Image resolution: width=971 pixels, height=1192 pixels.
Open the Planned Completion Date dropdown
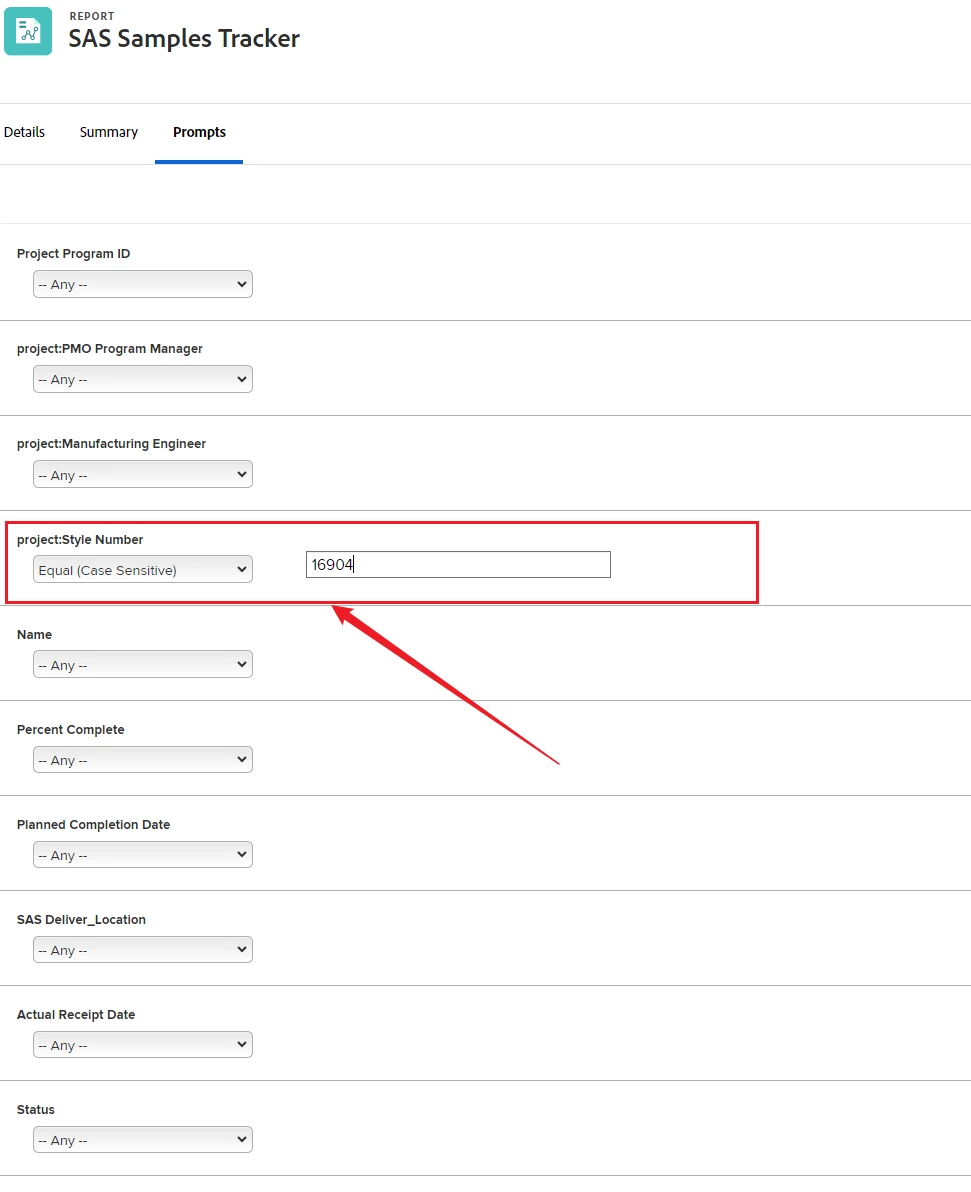[143, 854]
